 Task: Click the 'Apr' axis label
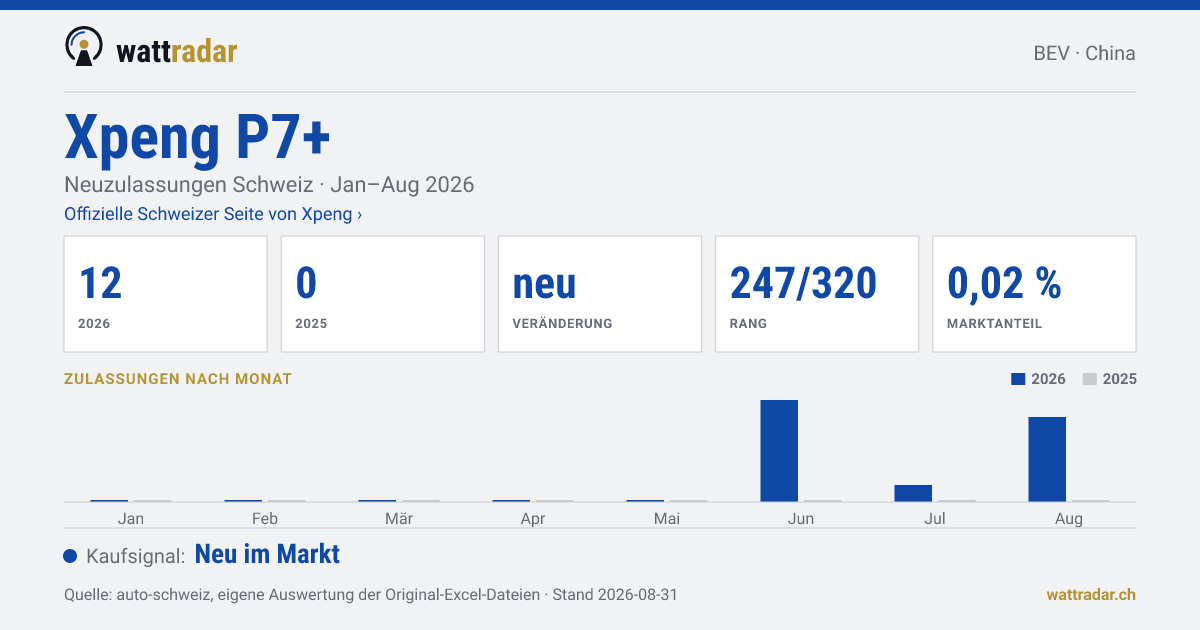coord(533,519)
